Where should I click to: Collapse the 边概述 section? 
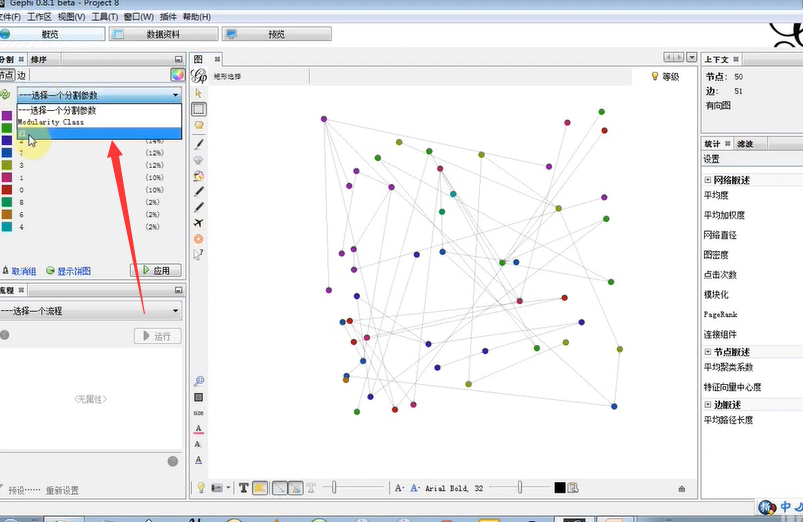click(x=708, y=405)
